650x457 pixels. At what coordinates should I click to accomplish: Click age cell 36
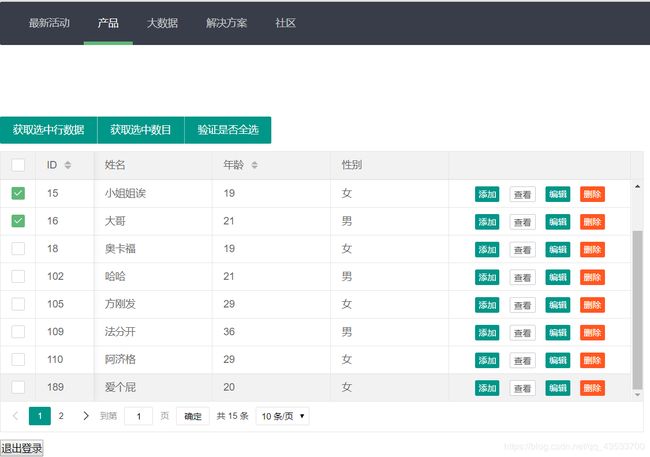[229, 332]
